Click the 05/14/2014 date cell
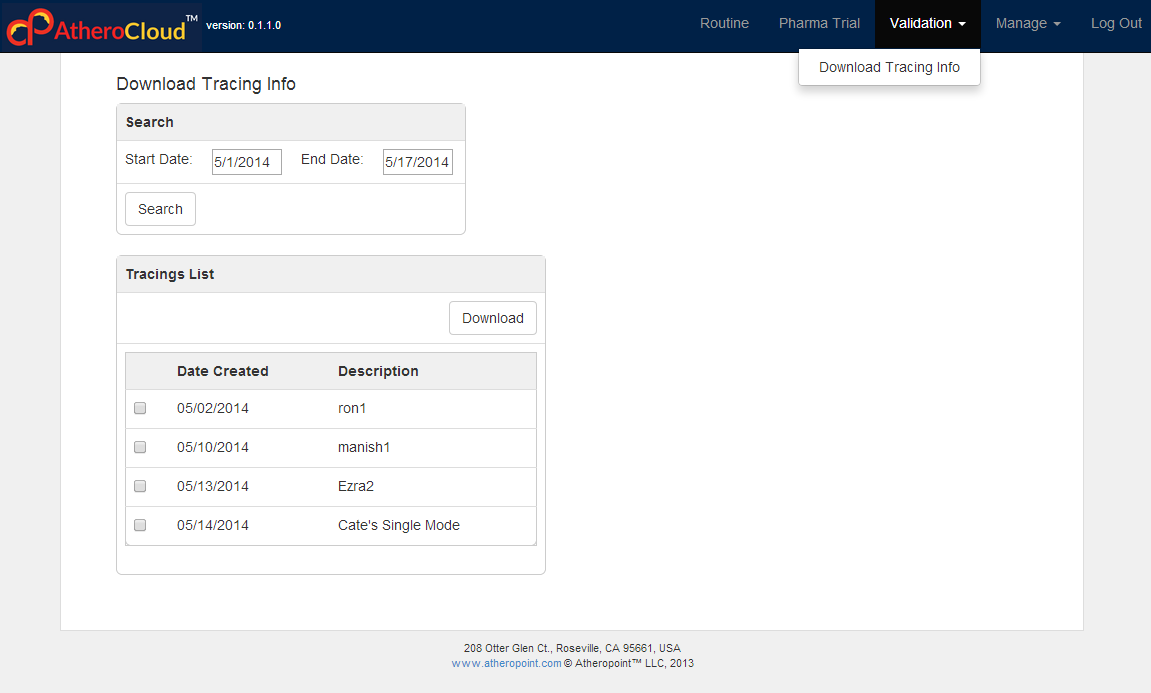The height and width of the screenshot is (693, 1151). click(x=213, y=525)
